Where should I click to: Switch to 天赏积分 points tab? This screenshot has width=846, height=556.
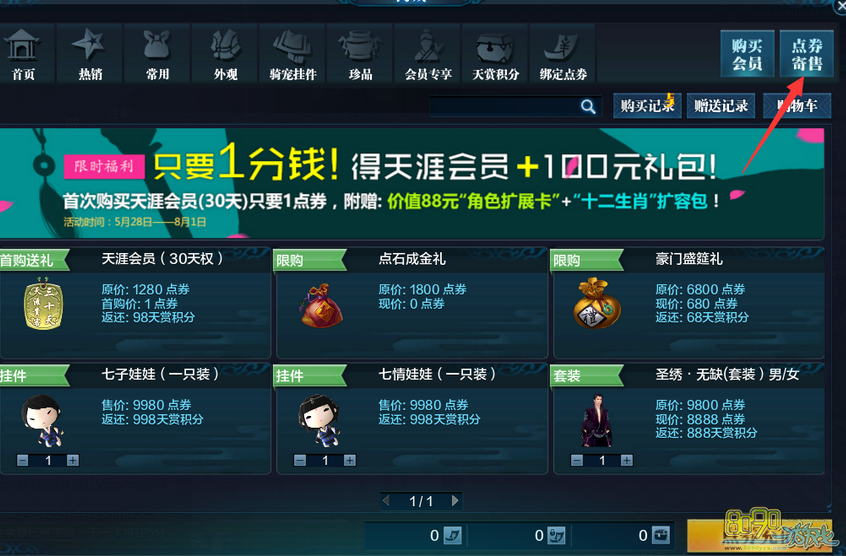pos(495,53)
